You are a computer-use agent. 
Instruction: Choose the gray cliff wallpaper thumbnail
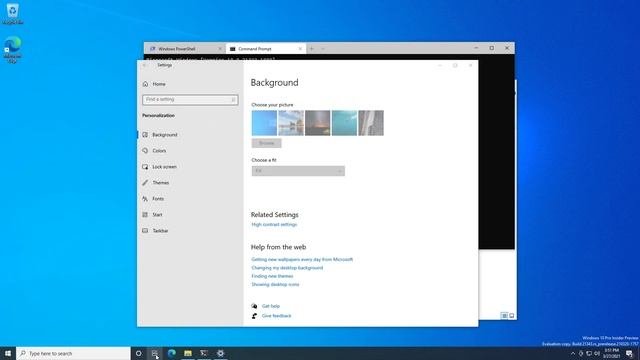371,123
